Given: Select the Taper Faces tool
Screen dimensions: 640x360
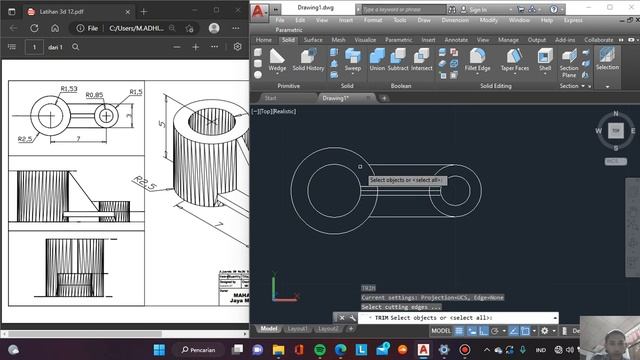Looking at the screenshot, I should pyautogui.click(x=515, y=60).
